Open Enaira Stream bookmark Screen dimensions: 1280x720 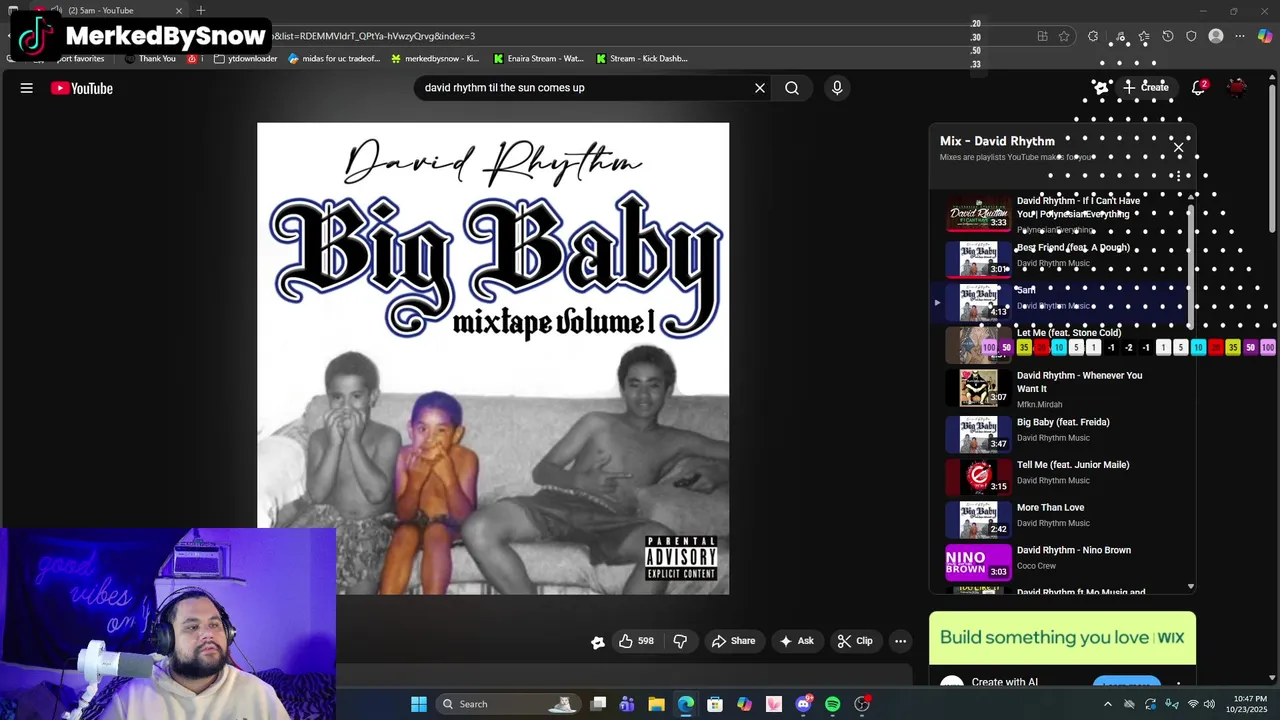point(538,58)
